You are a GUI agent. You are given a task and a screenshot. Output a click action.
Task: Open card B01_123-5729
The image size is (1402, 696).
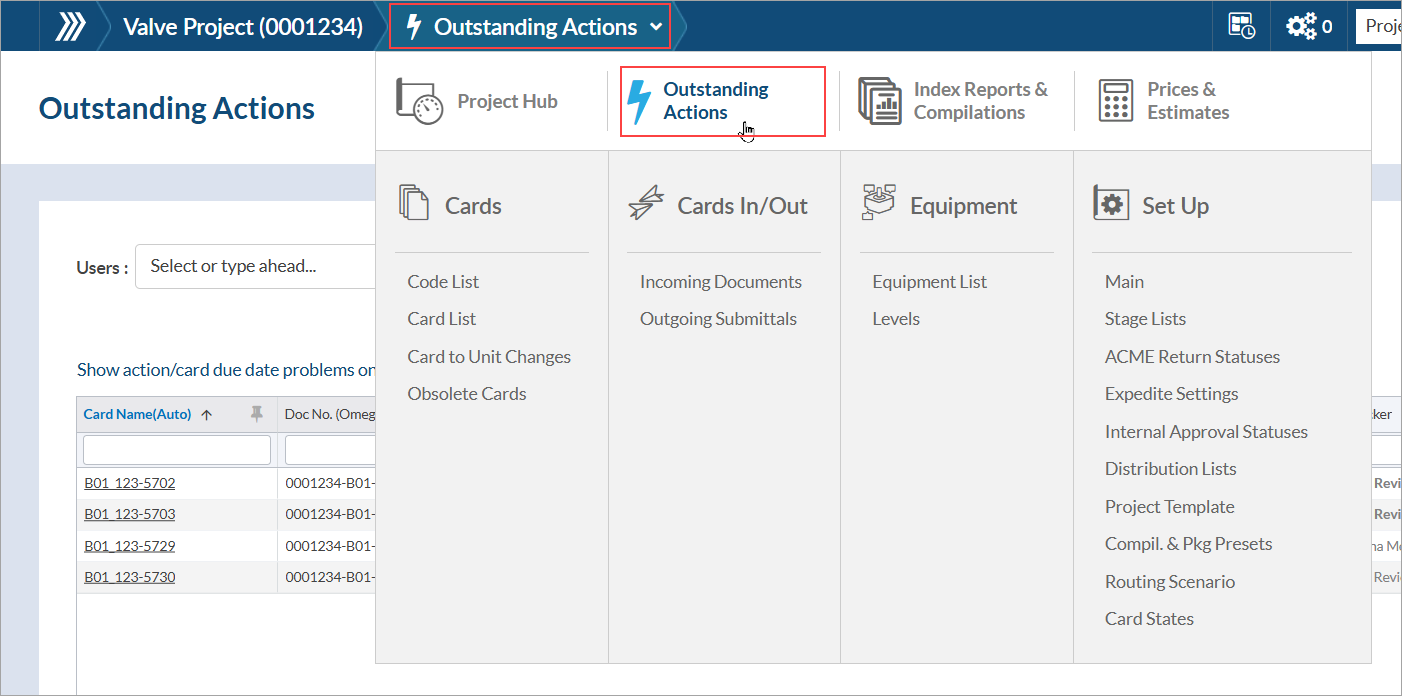coord(130,546)
